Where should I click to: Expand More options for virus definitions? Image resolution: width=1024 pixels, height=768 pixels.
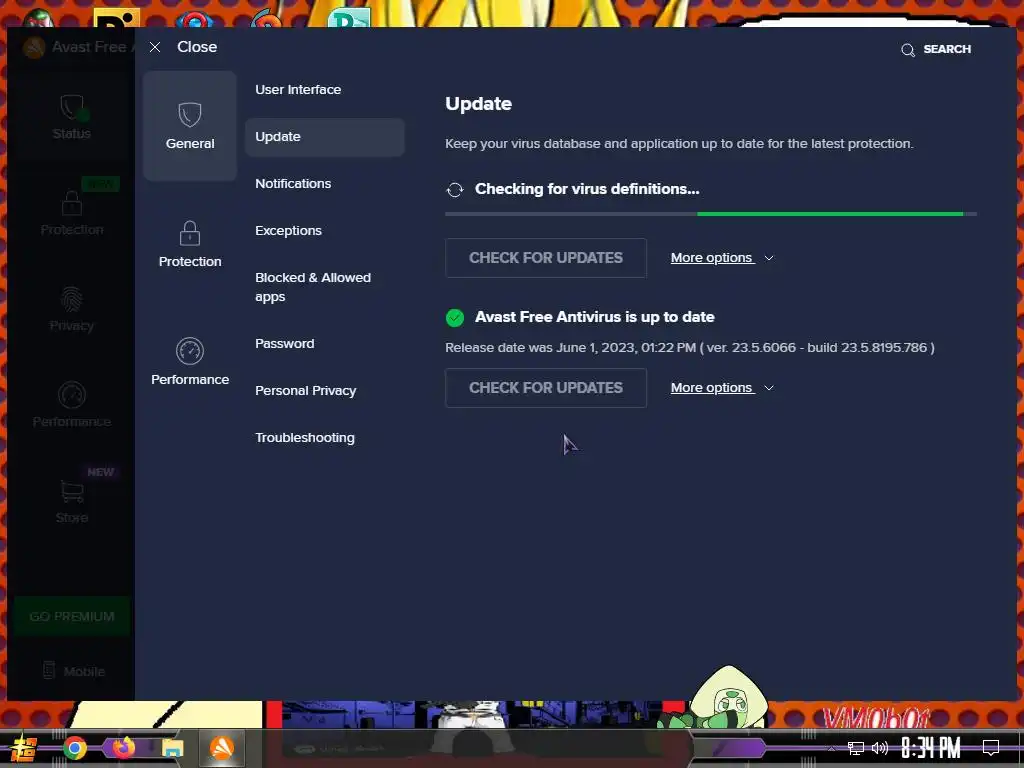click(722, 258)
